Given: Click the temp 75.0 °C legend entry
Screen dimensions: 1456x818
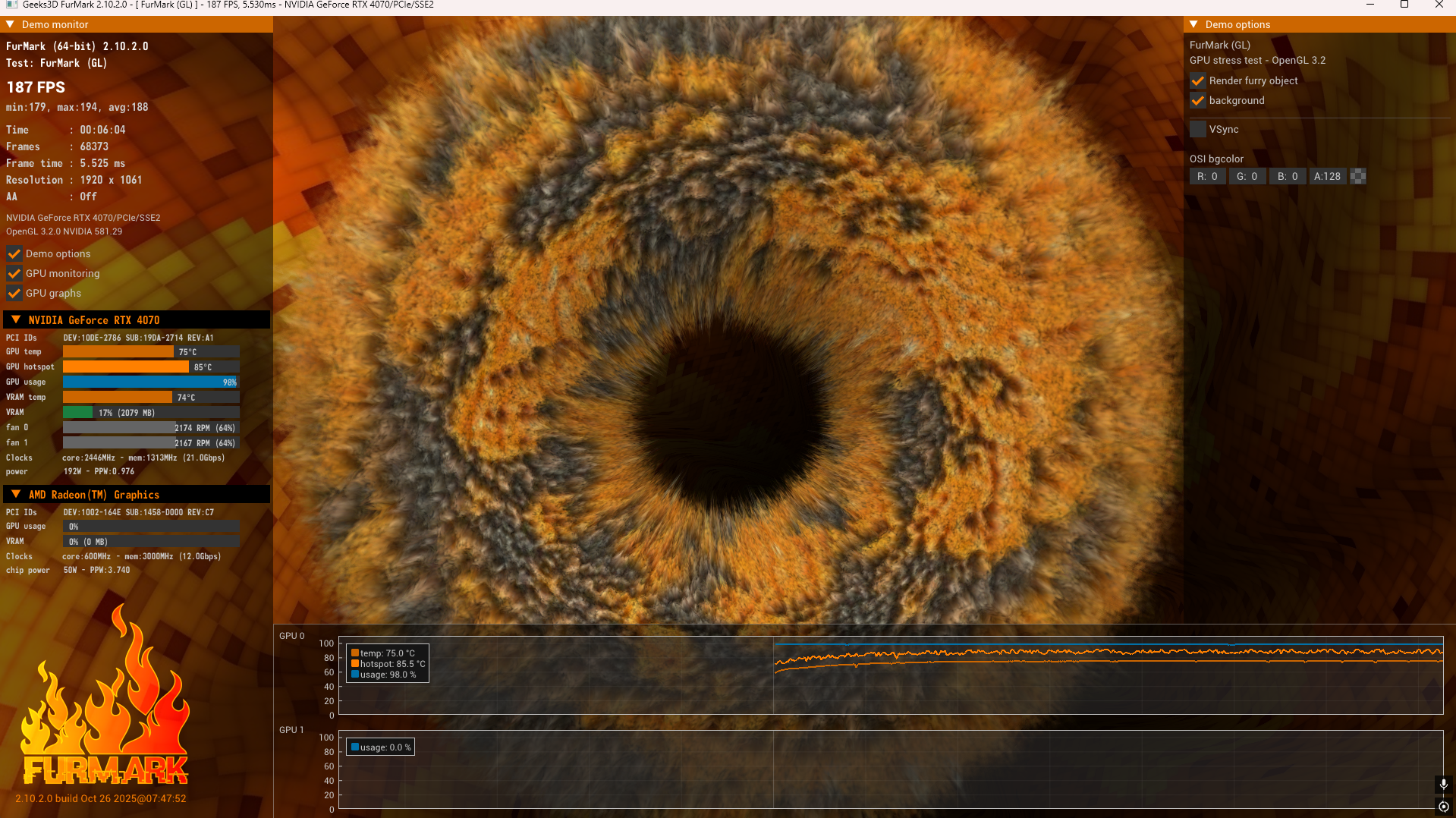Looking at the screenshot, I should (383, 653).
